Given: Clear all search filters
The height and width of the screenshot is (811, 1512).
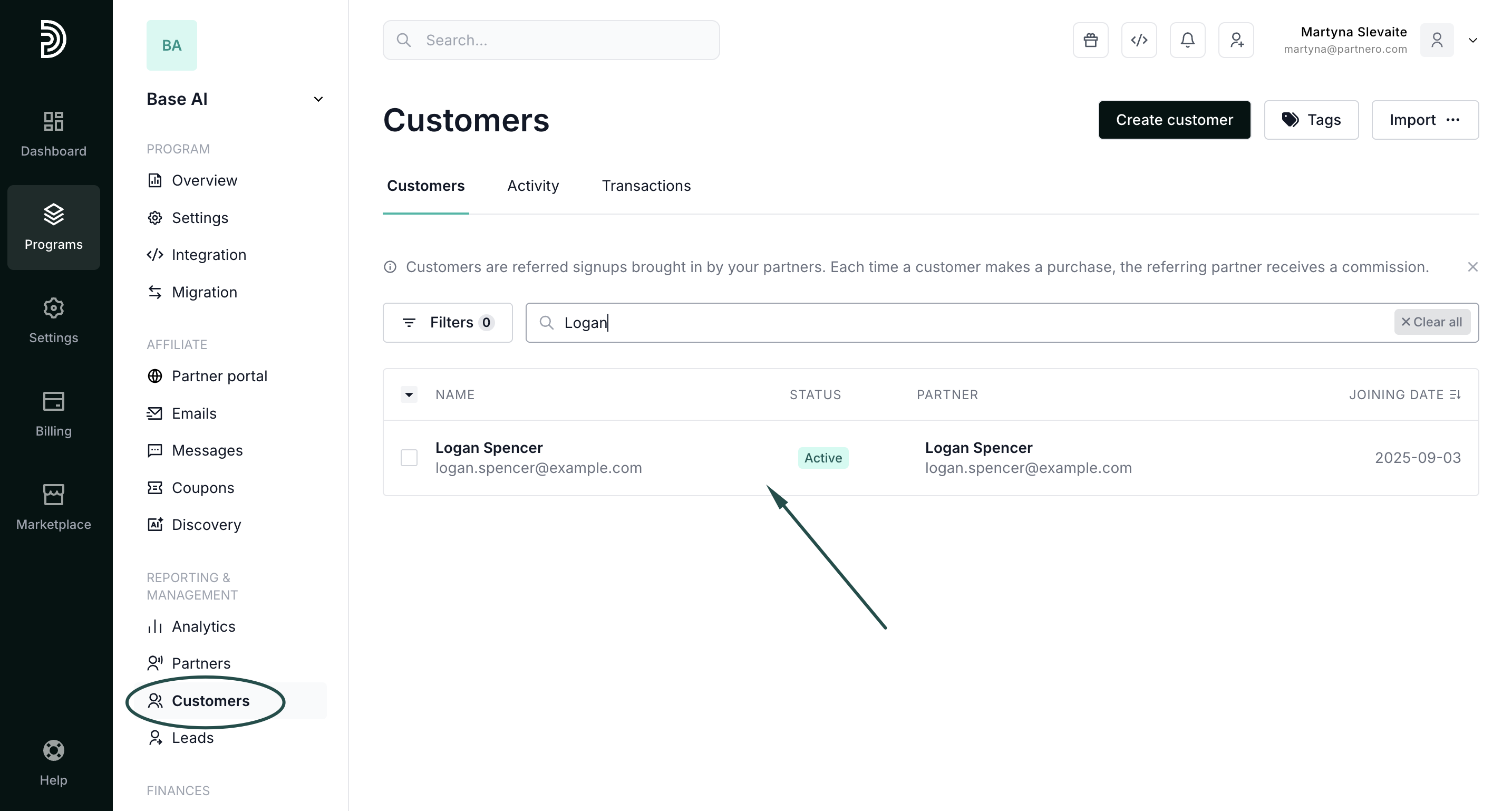Looking at the screenshot, I should pos(1431,322).
